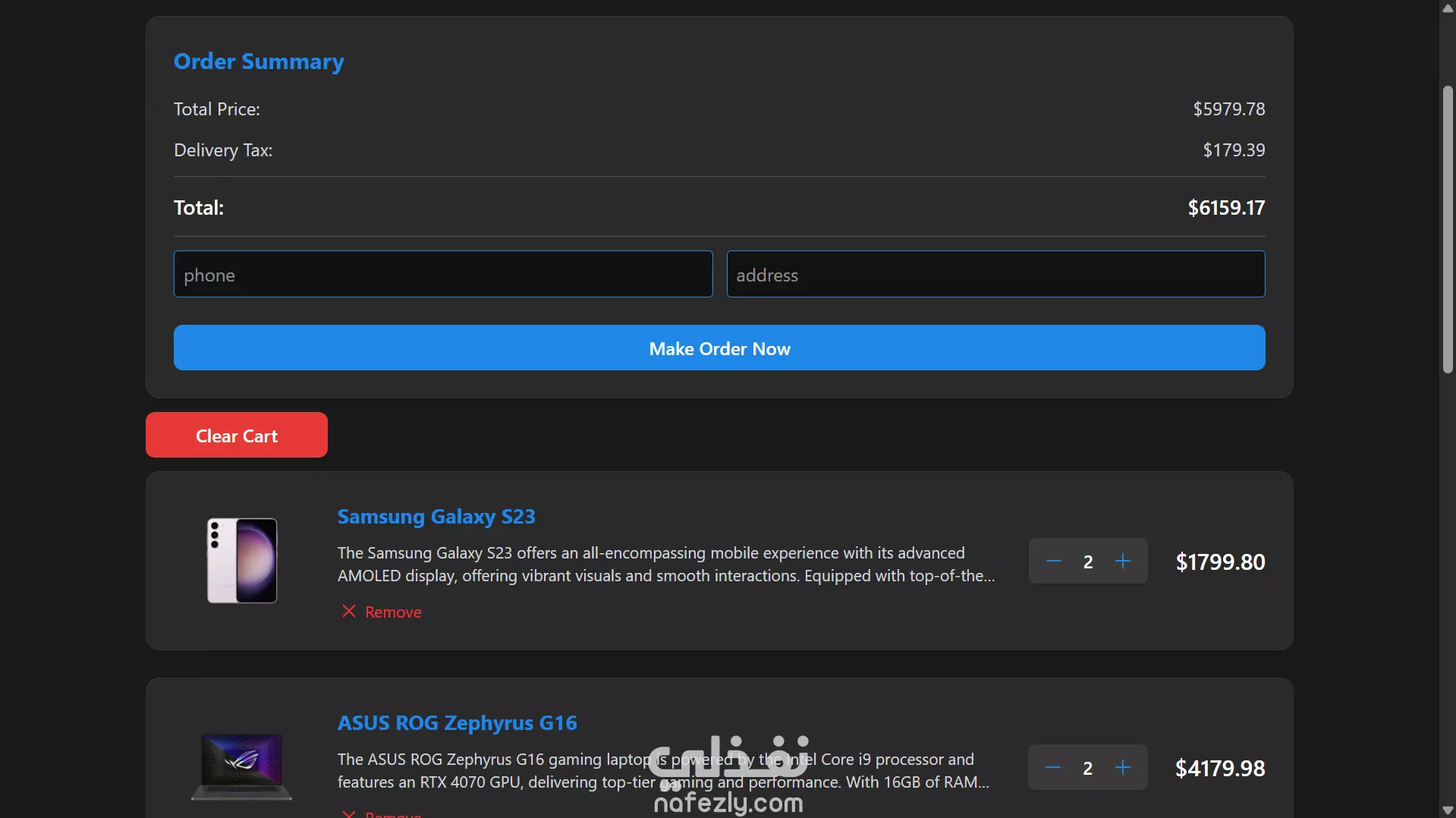
Task: Click the Samsung item price $1799.80
Action: click(1220, 562)
